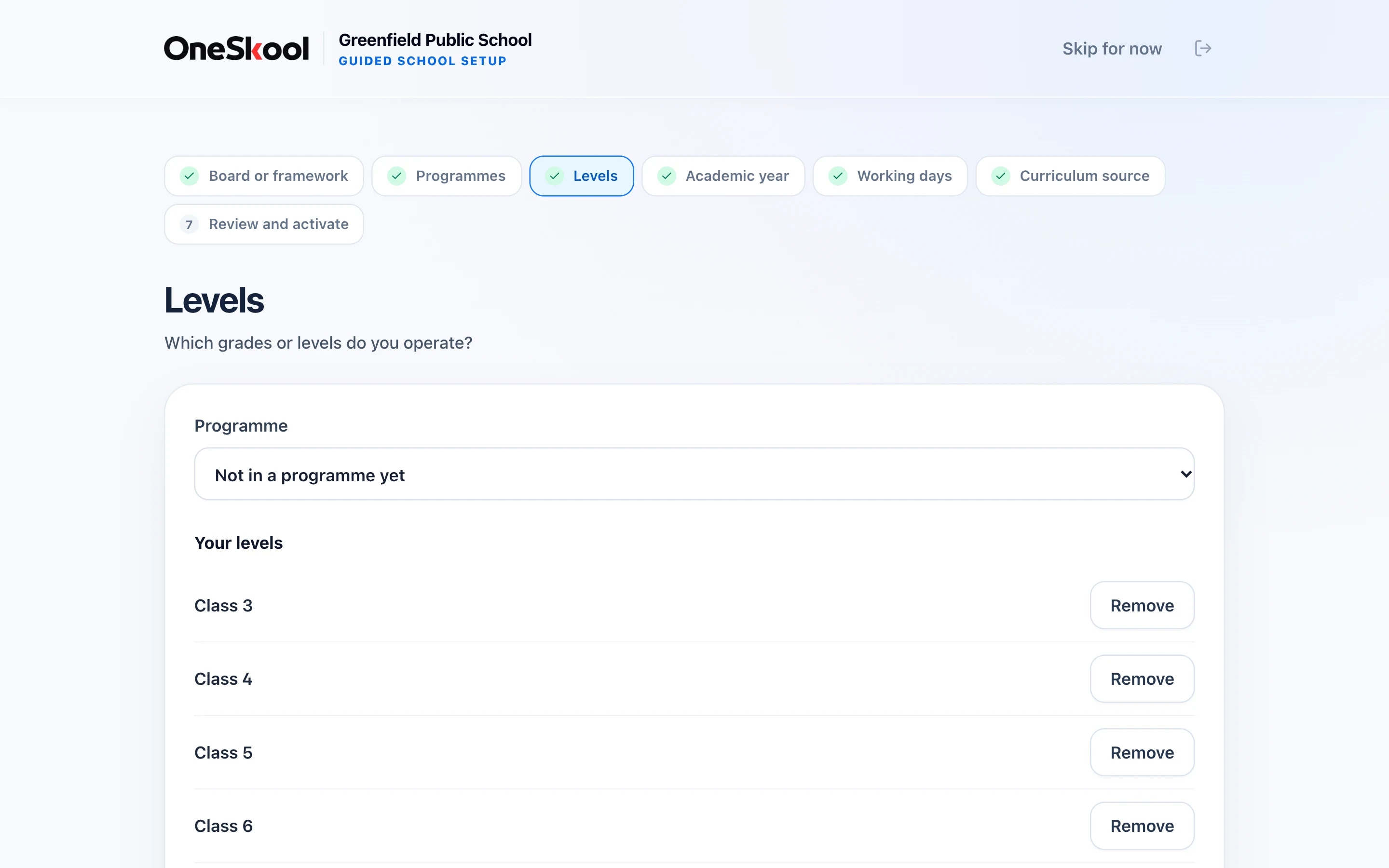The width and height of the screenshot is (1389, 868).
Task: Click the Programme field label
Action: (241, 425)
